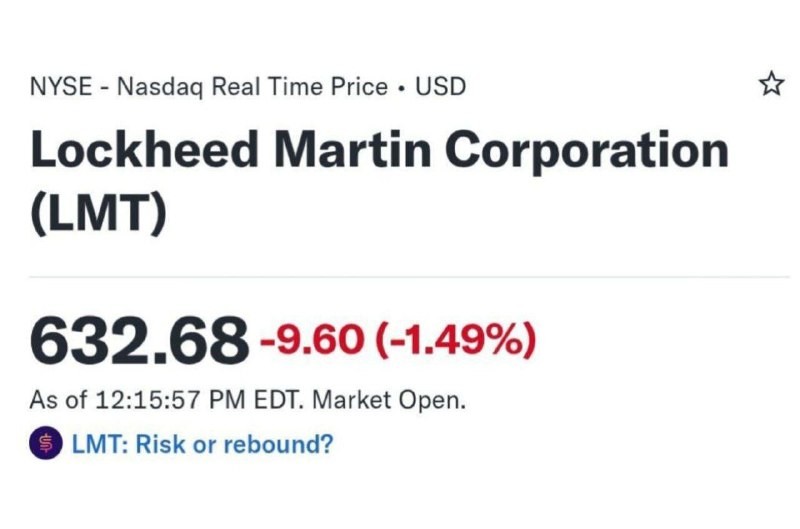
Task: Click the "NYSE" exchange label
Action: 60,87
